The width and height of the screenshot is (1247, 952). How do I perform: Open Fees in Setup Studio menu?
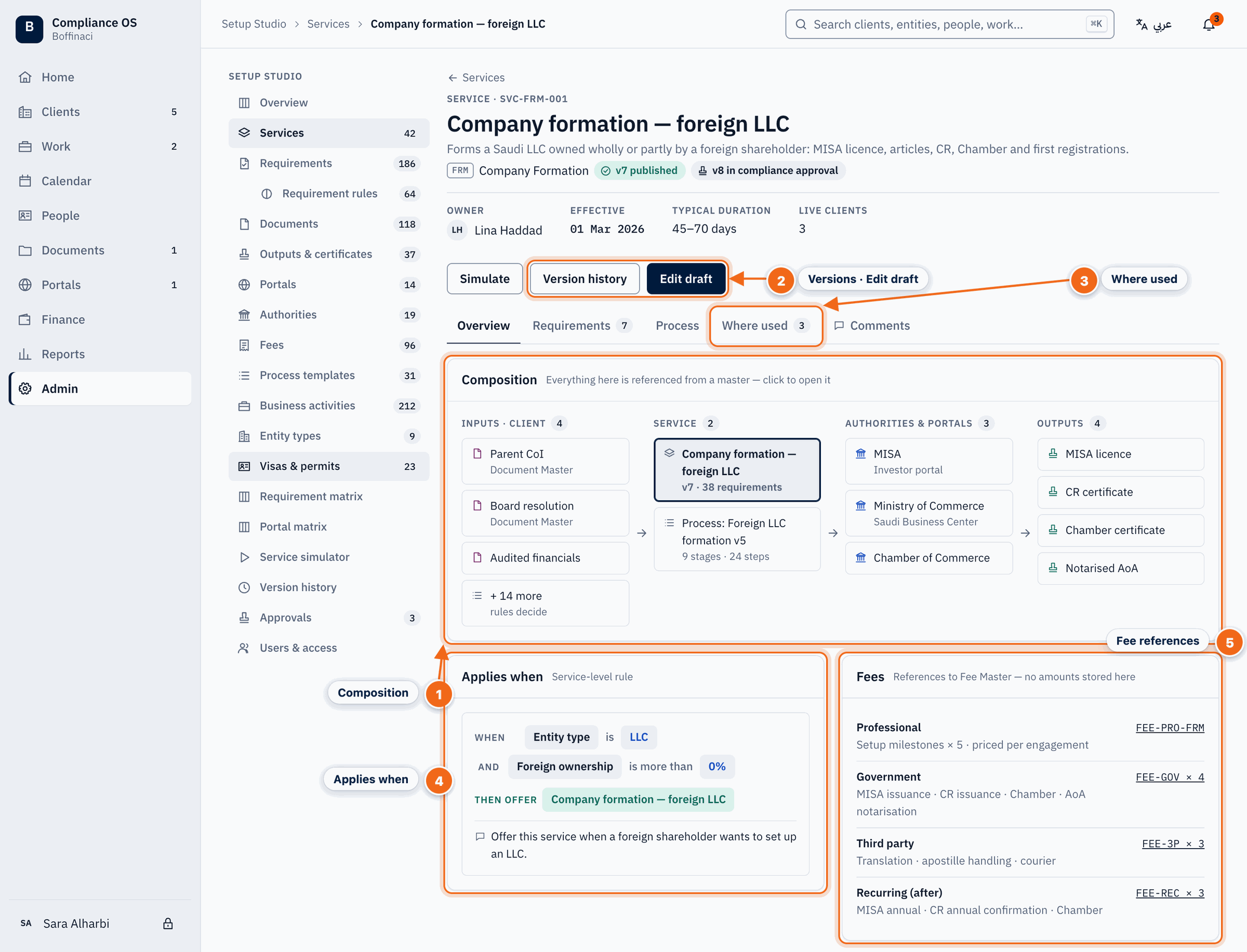click(x=329, y=344)
